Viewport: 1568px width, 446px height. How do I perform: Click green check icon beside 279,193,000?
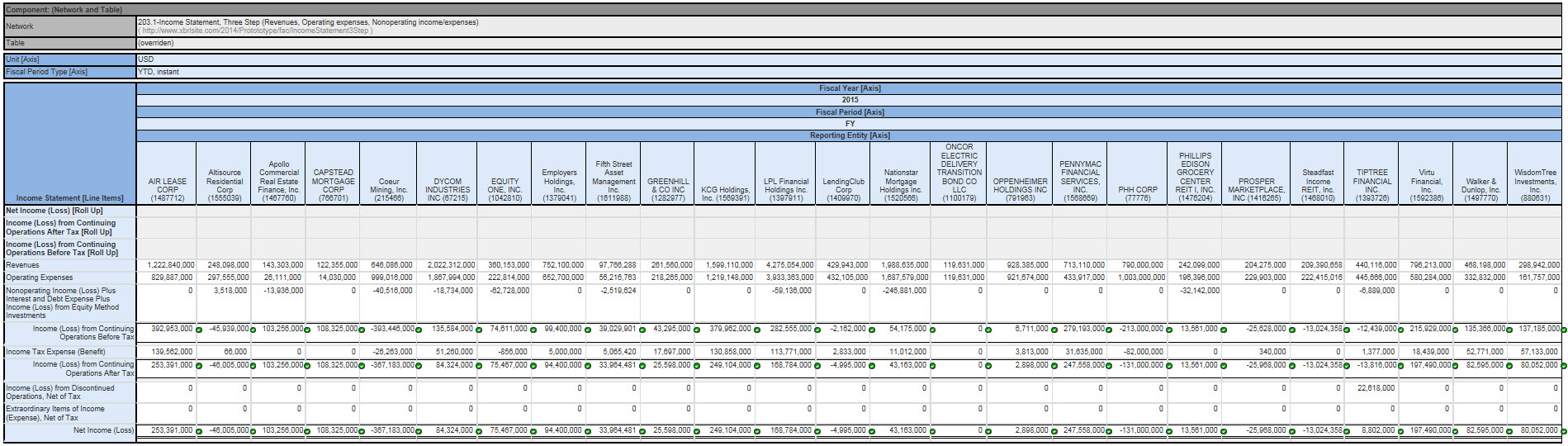(x=1111, y=330)
